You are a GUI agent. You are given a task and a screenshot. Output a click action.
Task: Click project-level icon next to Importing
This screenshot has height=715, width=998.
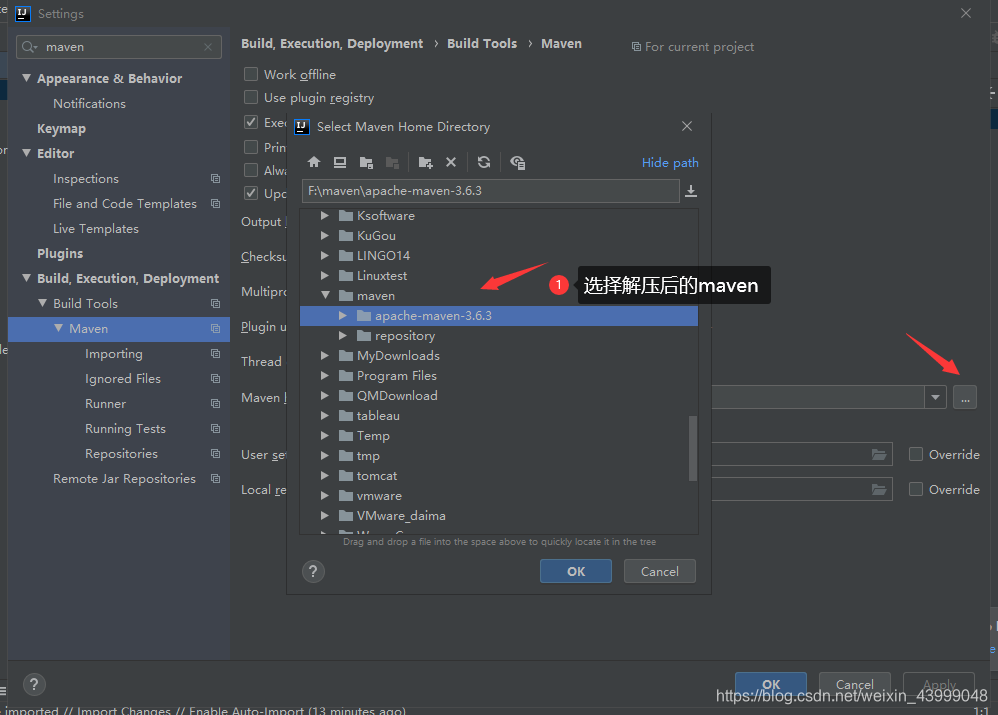pyautogui.click(x=216, y=354)
